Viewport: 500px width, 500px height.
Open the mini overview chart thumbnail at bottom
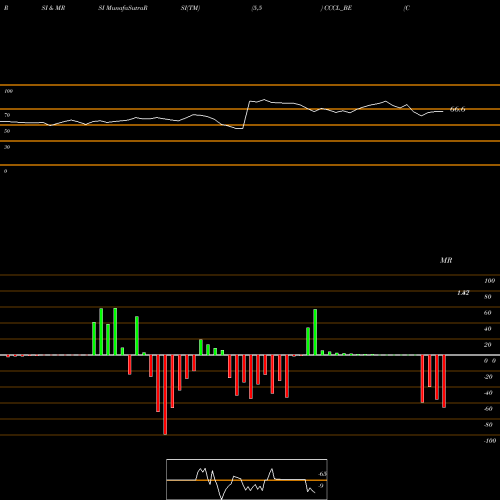[247, 479]
